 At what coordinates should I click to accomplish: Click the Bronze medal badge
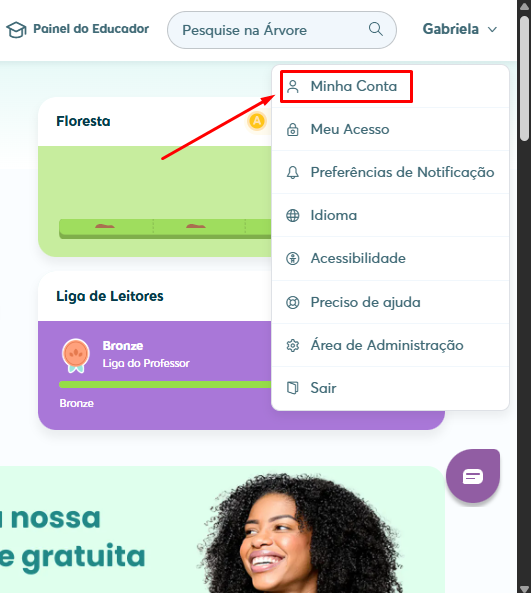click(76, 355)
